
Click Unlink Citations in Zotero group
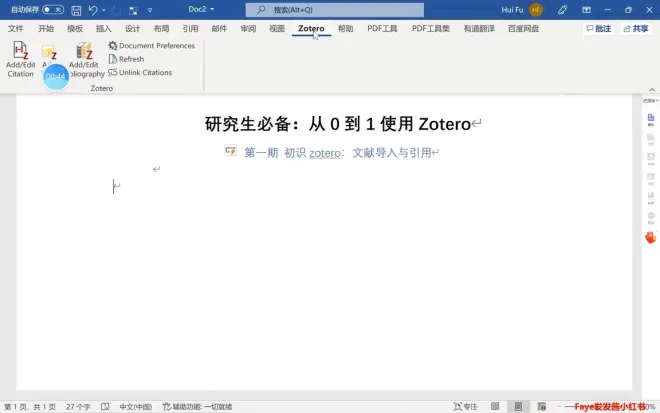click(140, 72)
